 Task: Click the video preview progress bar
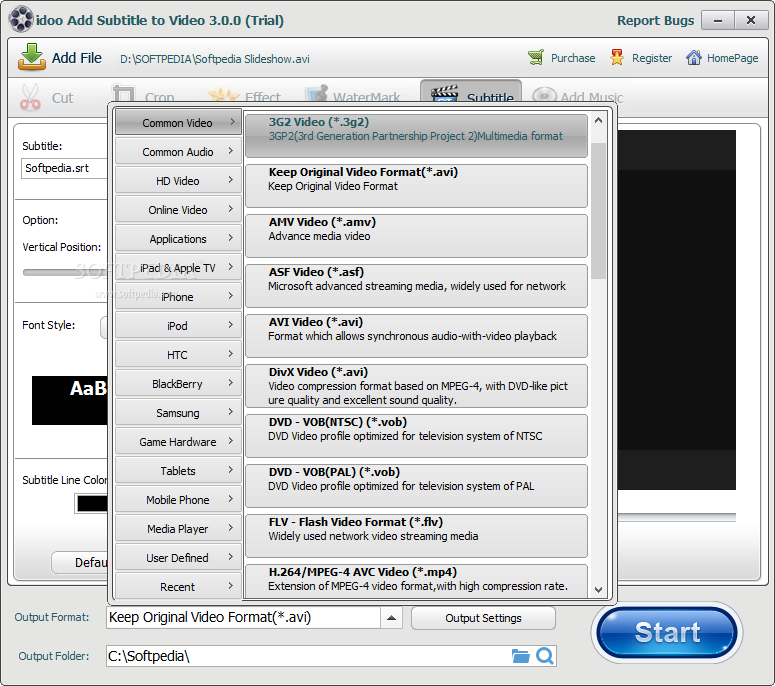pos(677,517)
